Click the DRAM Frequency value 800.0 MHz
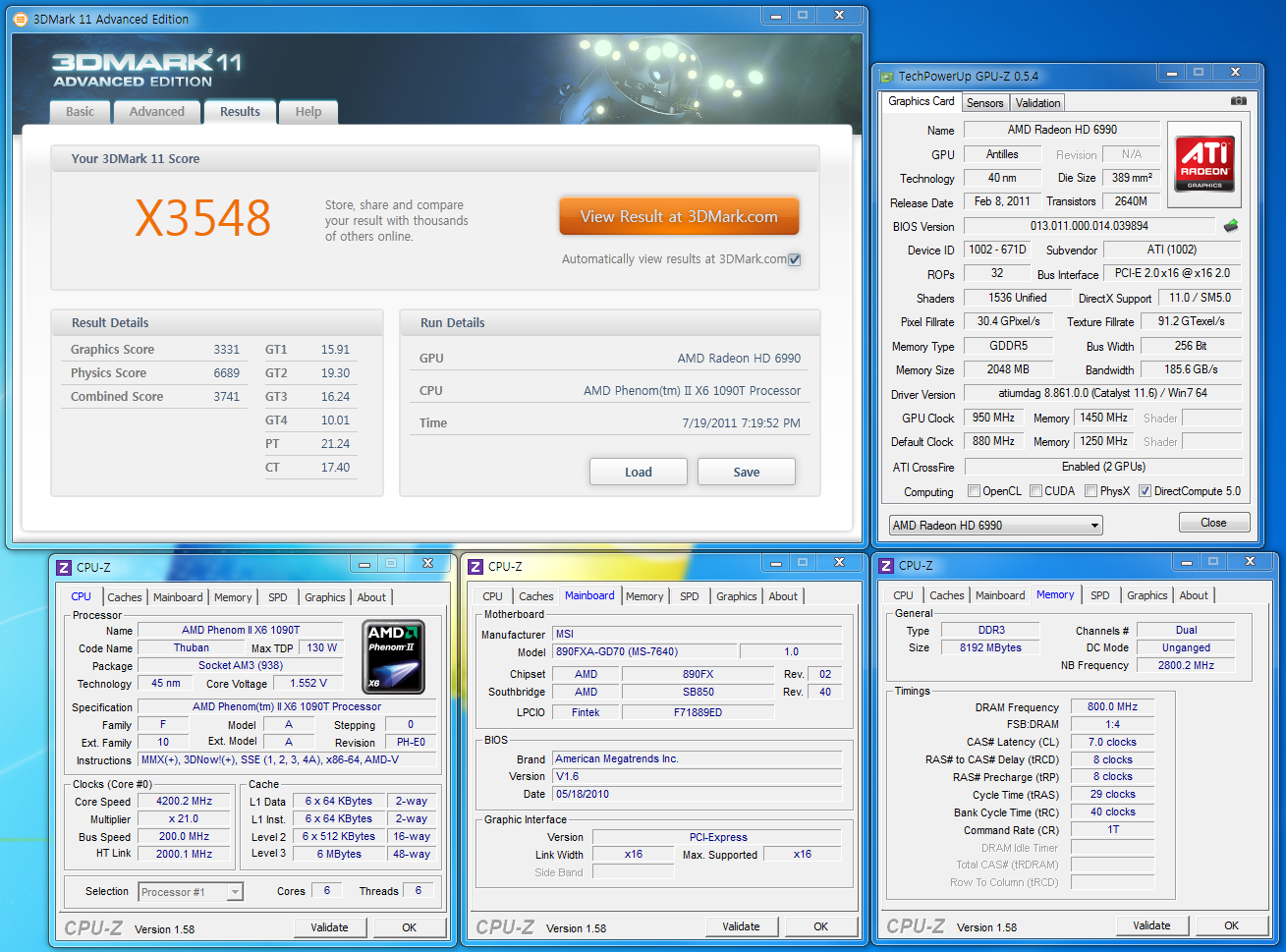The image size is (1286, 952). click(1112, 707)
